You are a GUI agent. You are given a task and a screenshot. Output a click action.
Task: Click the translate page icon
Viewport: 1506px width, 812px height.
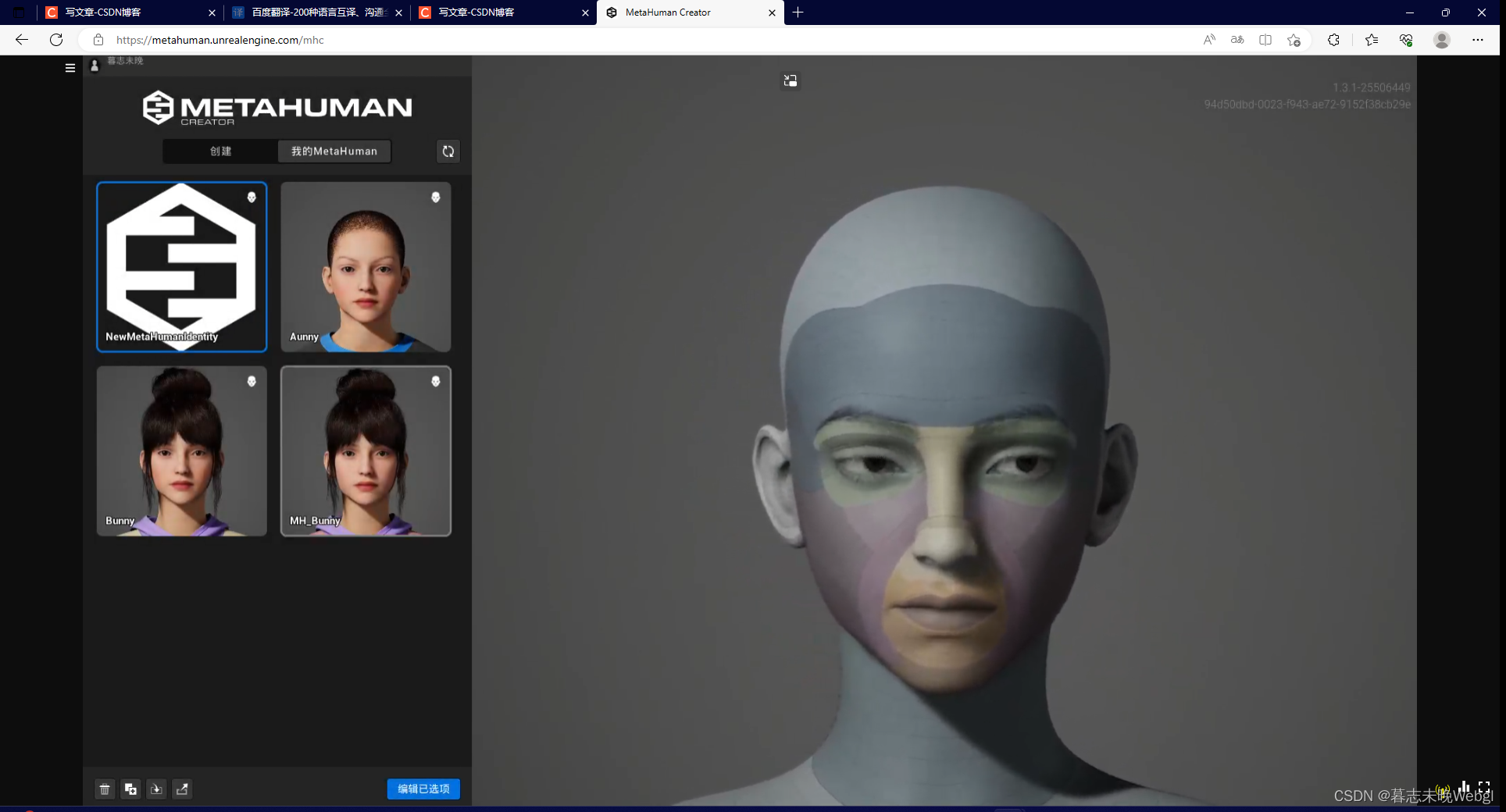point(1237,40)
